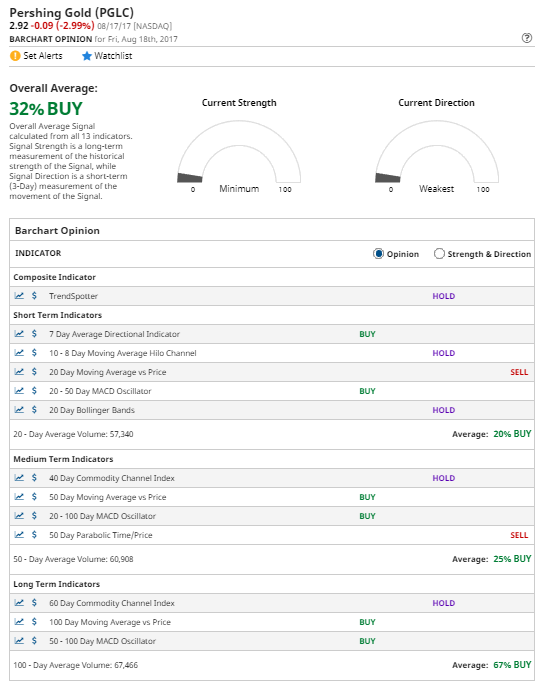This screenshot has height=689, width=542.
Task: Open chart icon for 20 - 100 Day MACD Oscillator
Action: (19, 515)
